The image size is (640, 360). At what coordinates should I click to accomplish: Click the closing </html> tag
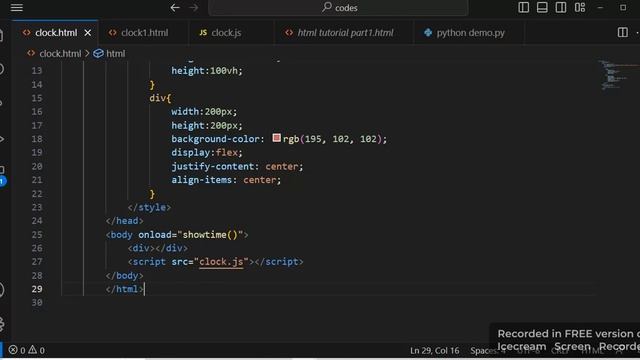(x=124, y=289)
